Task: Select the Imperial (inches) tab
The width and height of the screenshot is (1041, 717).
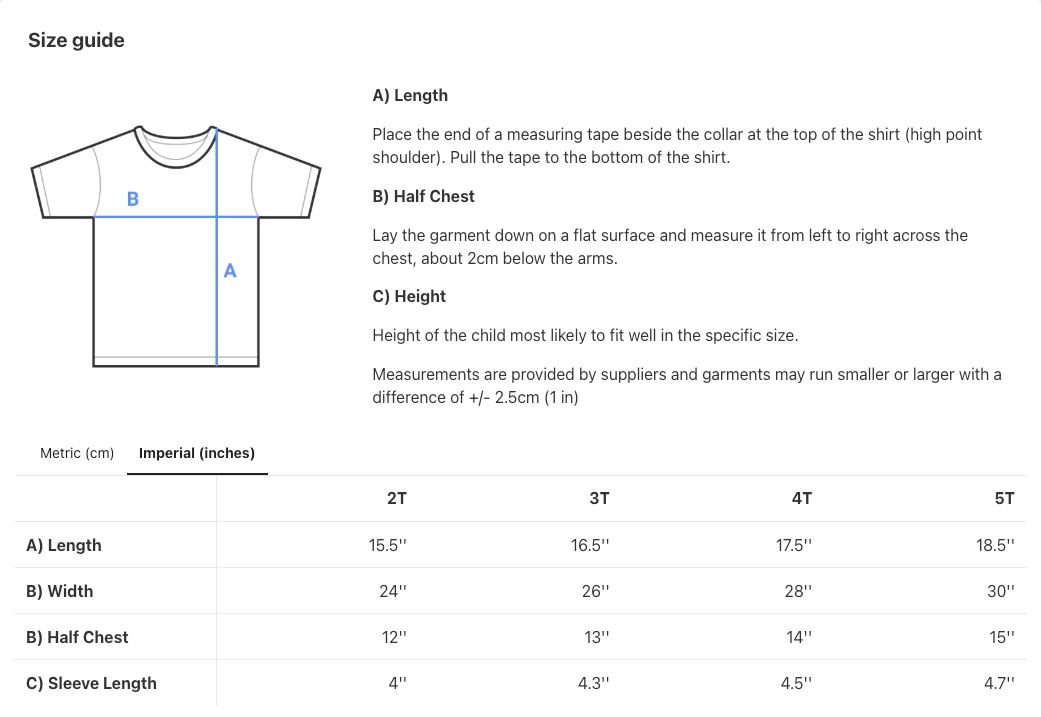Action: [197, 453]
